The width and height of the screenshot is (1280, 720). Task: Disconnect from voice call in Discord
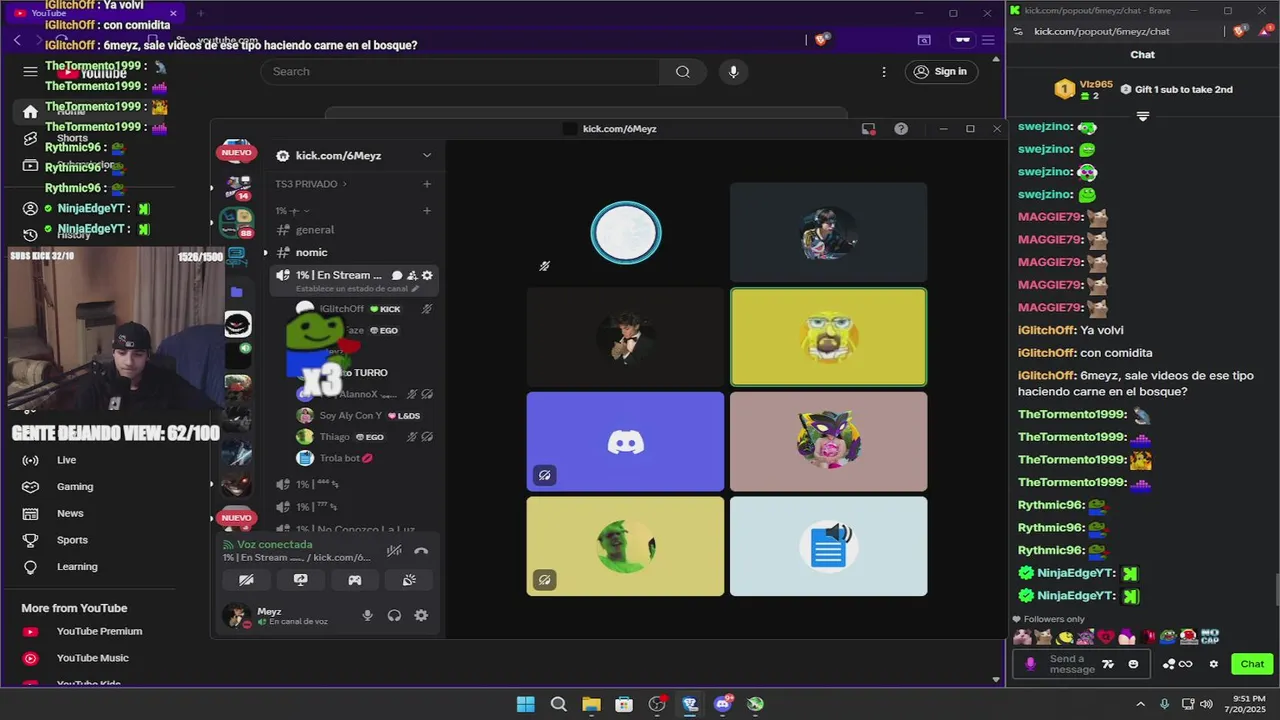pyautogui.click(x=421, y=551)
